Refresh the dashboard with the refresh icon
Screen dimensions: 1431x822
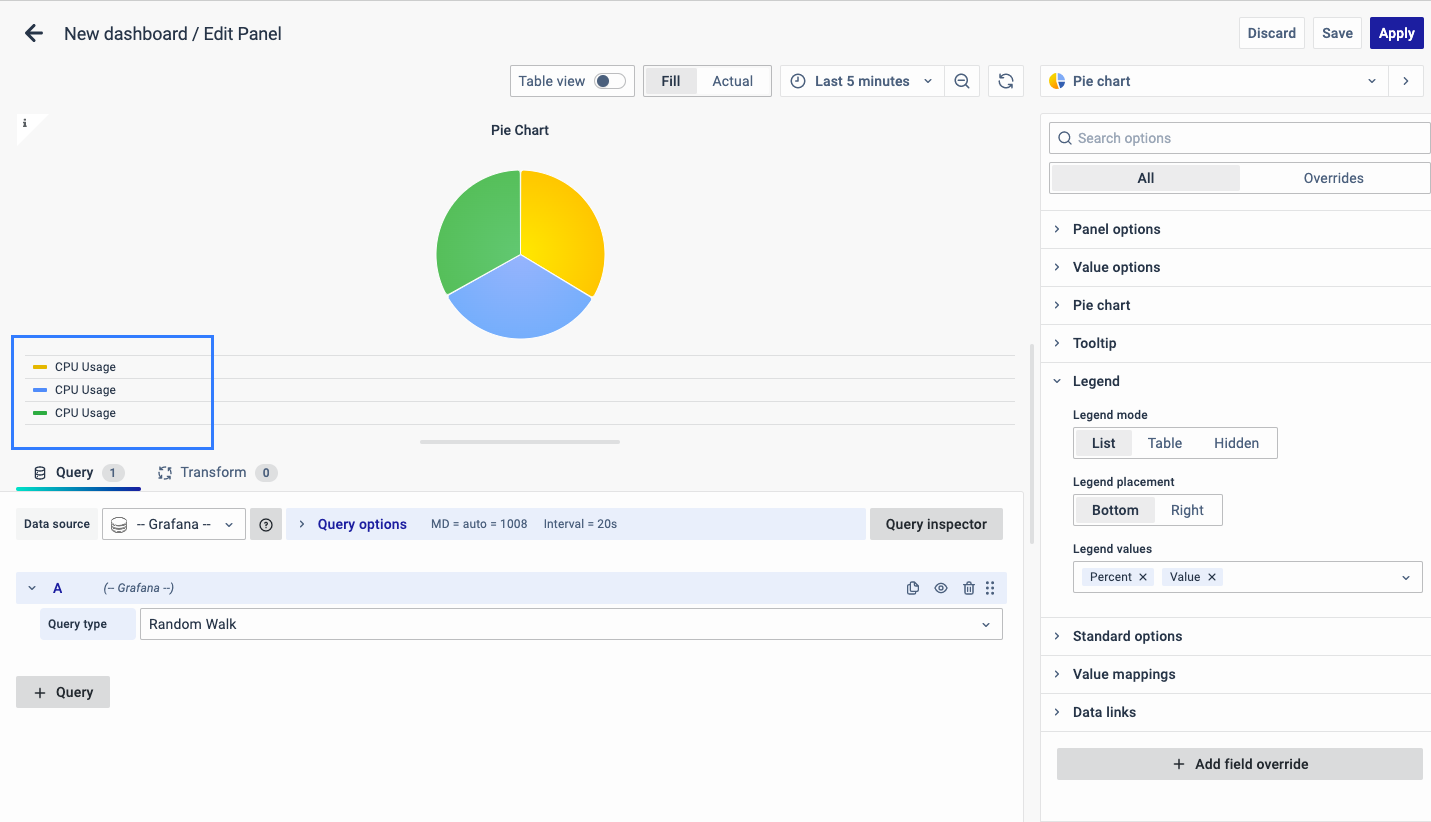(1006, 81)
